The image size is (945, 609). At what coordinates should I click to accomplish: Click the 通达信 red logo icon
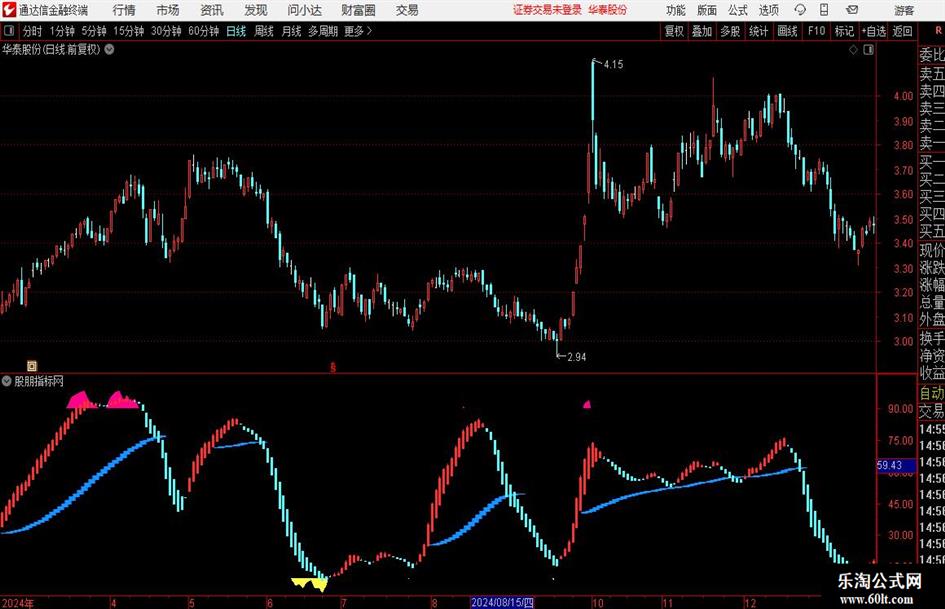pos(8,10)
